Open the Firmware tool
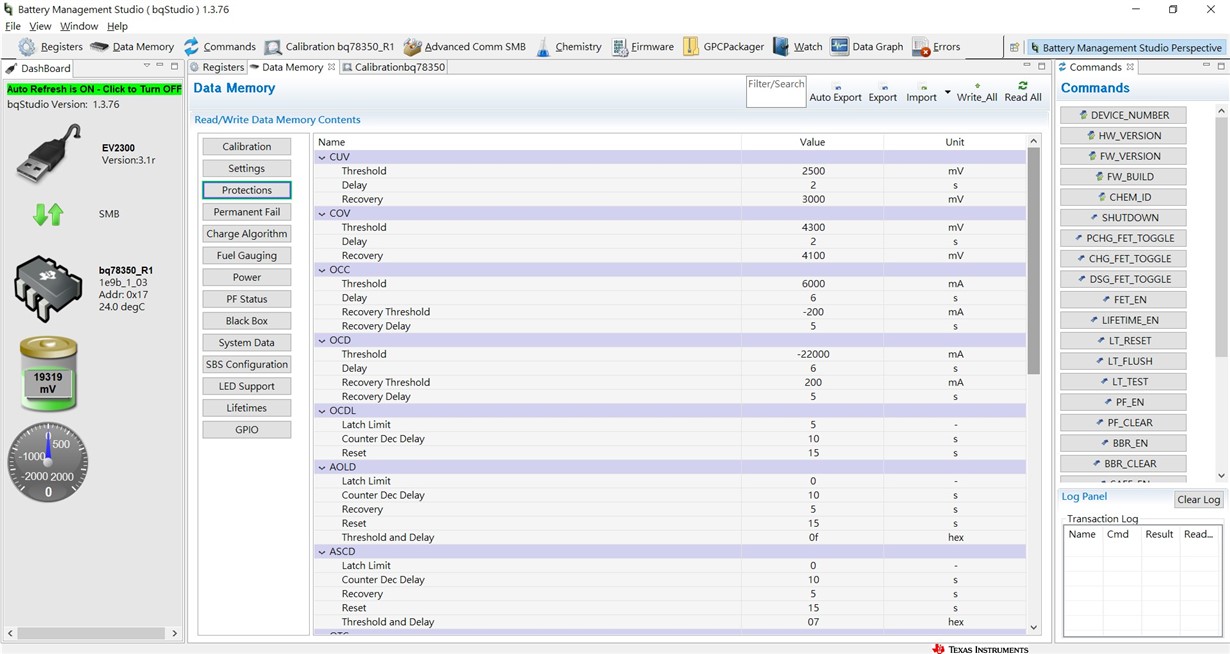Screen dimensions: 1230x654 tap(643, 47)
